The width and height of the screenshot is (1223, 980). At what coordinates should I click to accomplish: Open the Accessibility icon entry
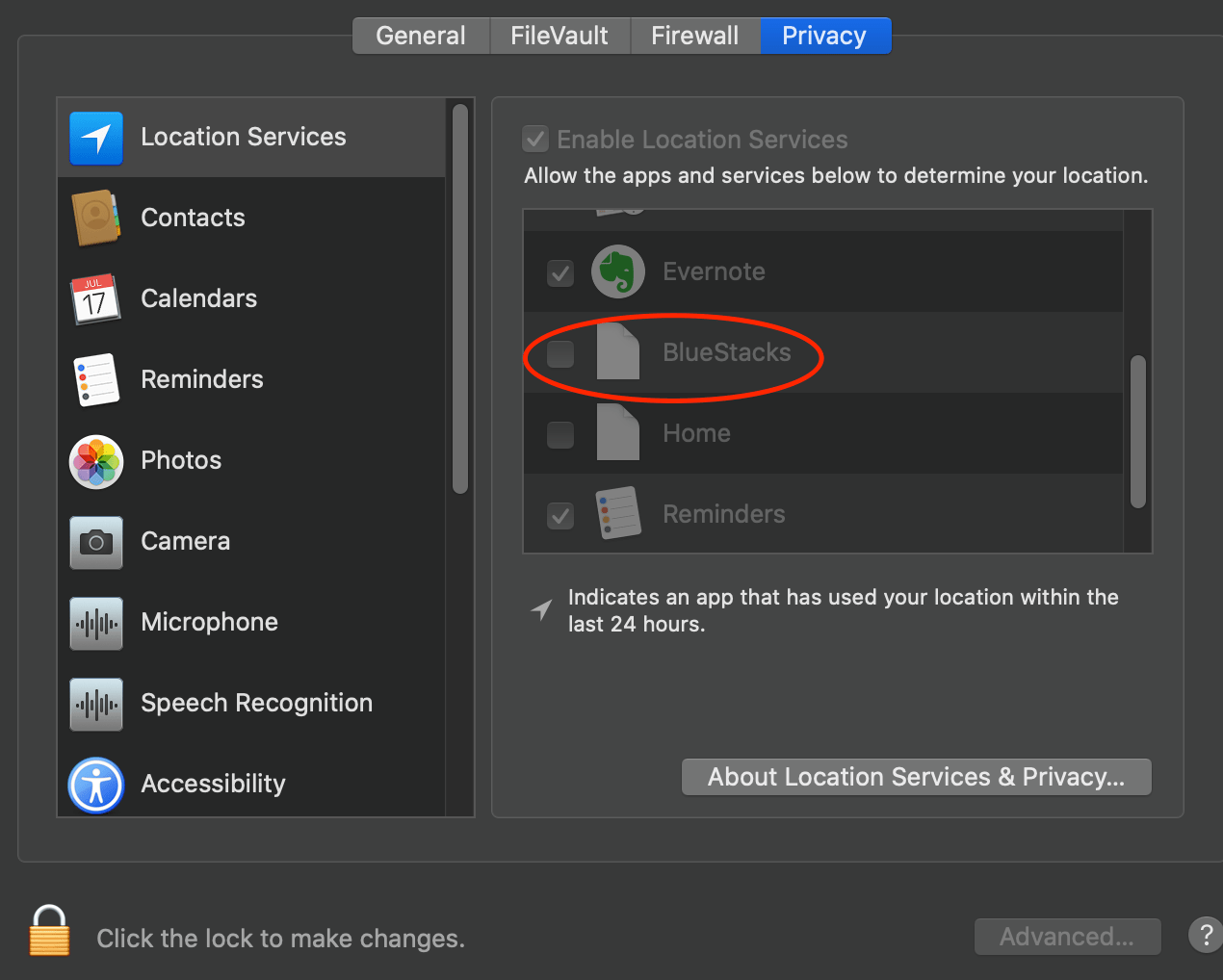click(96, 785)
